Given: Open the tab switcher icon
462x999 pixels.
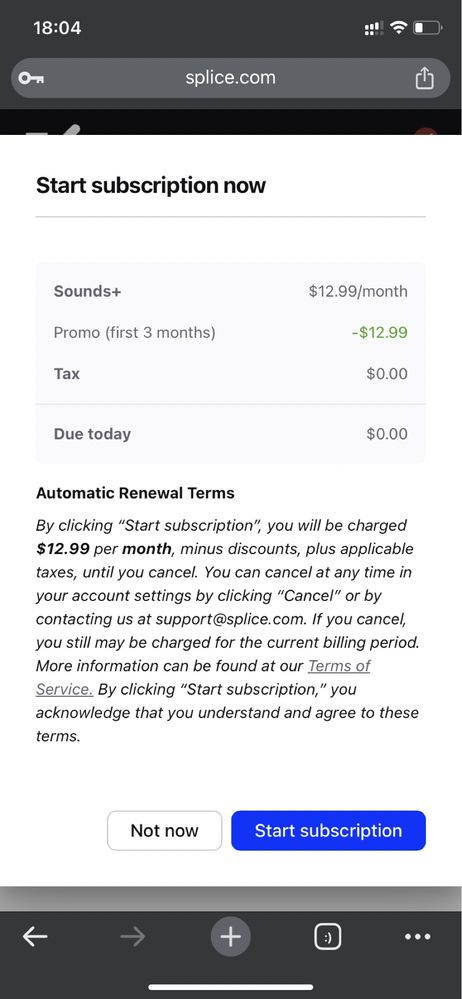Looking at the screenshot, I should [x=328, y=937].
